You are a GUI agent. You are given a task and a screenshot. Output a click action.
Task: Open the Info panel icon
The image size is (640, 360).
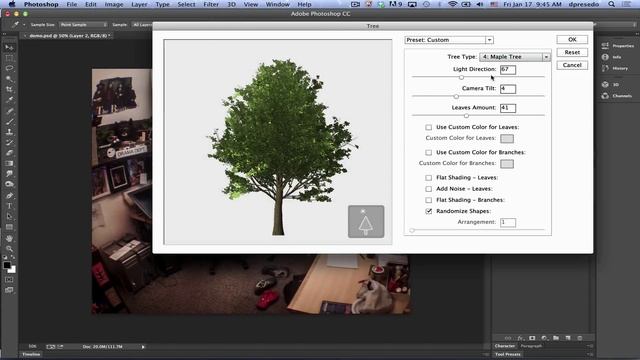[605, 57]
